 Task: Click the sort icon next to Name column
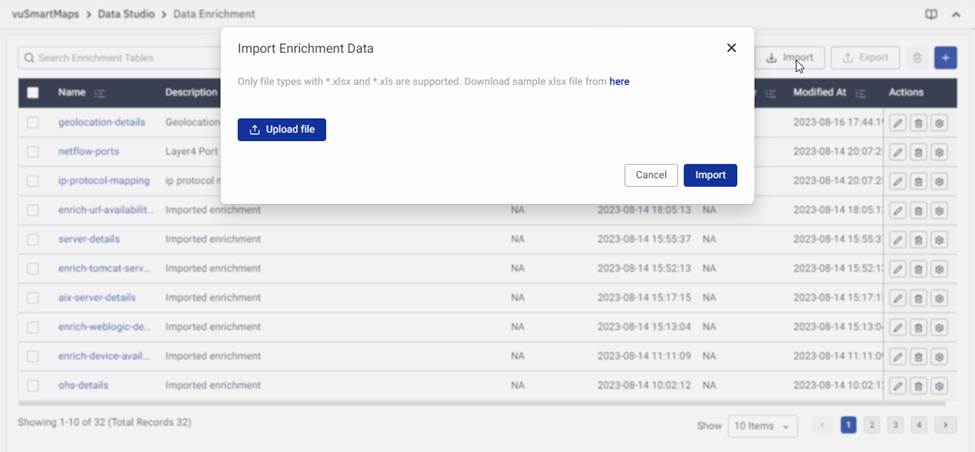tap(100, 93)
